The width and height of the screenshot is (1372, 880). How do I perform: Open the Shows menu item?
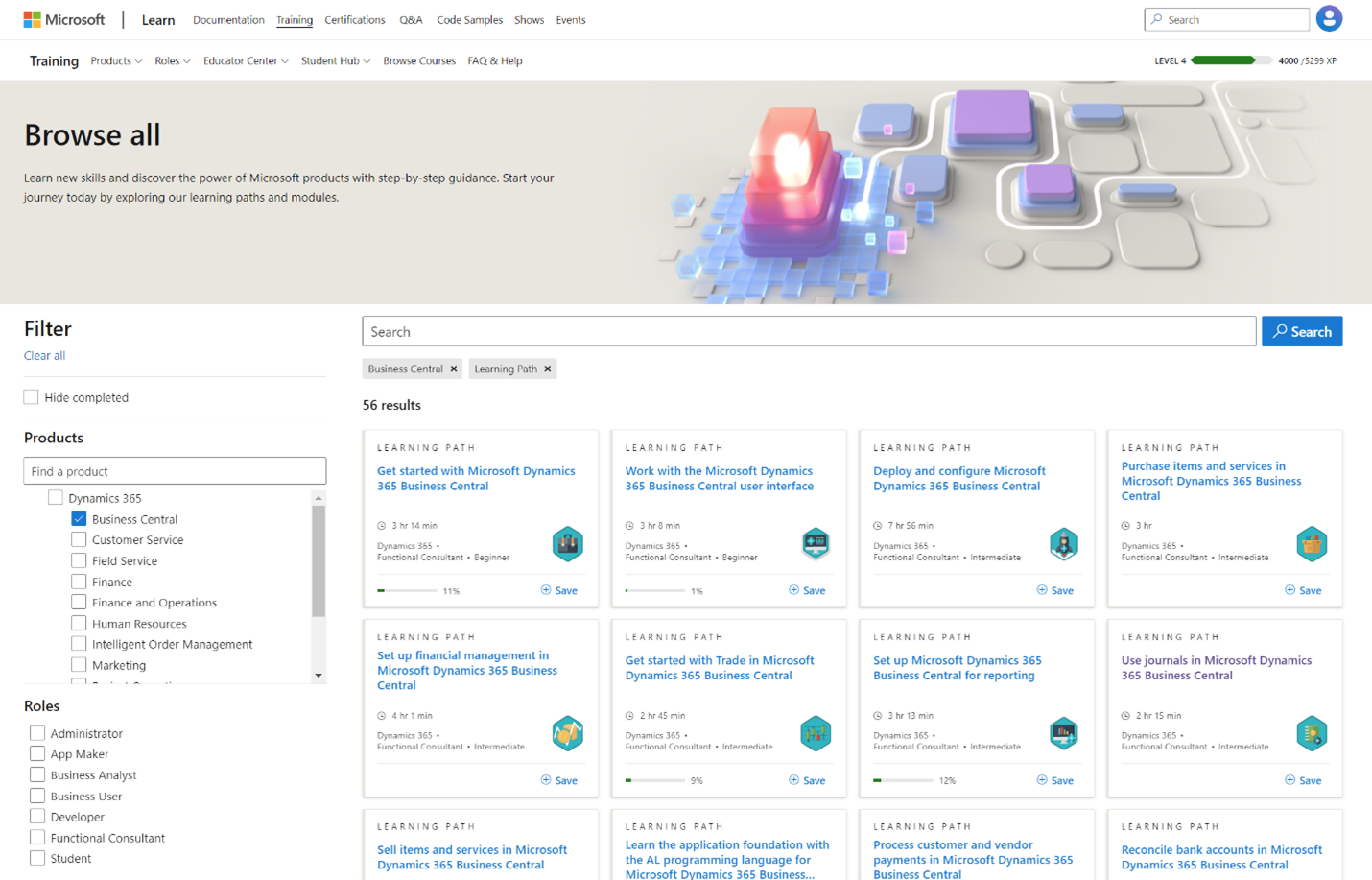529,19
